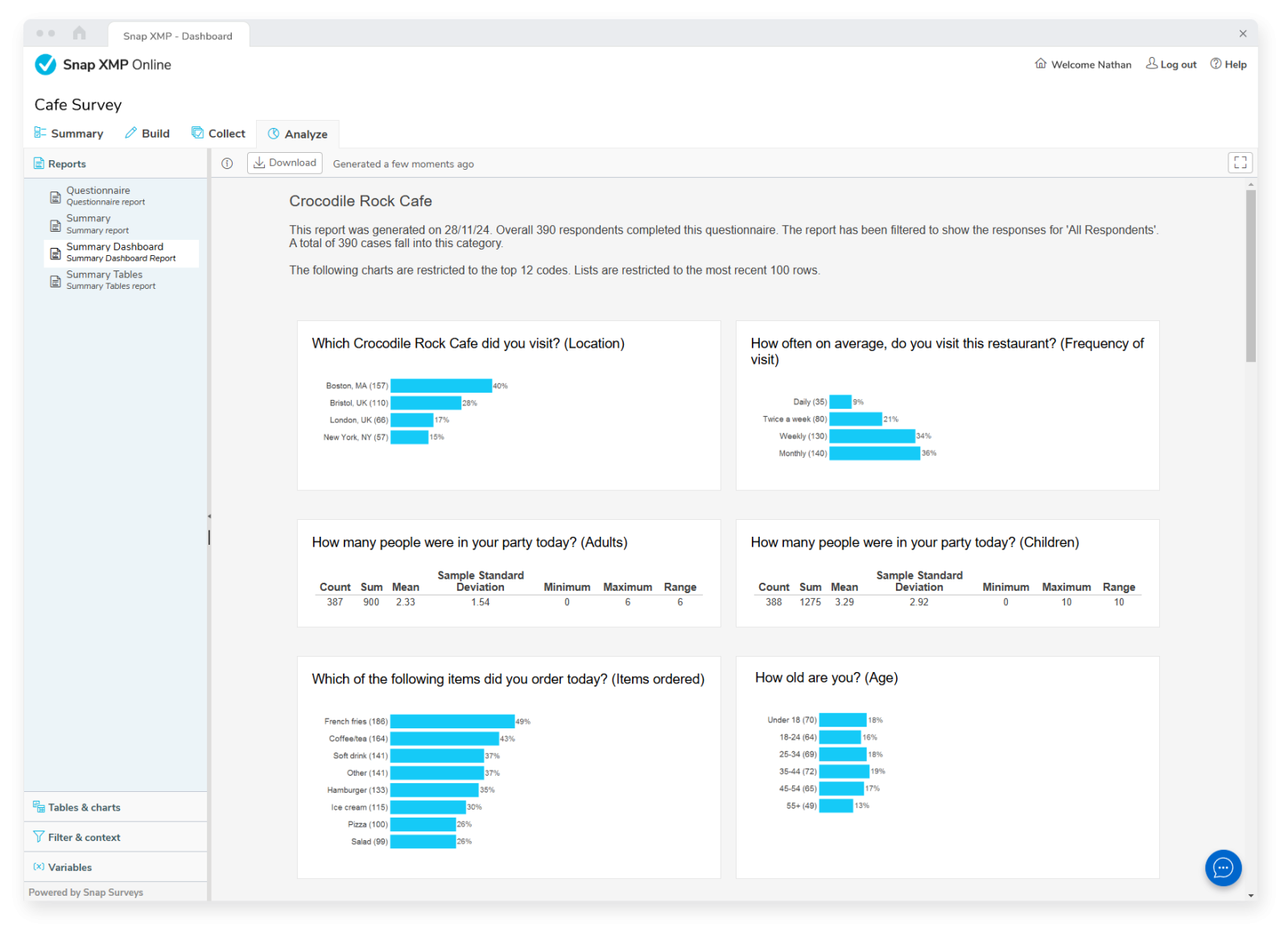
Task: Switch to the Collect tab
Action: tap(218, 134)
